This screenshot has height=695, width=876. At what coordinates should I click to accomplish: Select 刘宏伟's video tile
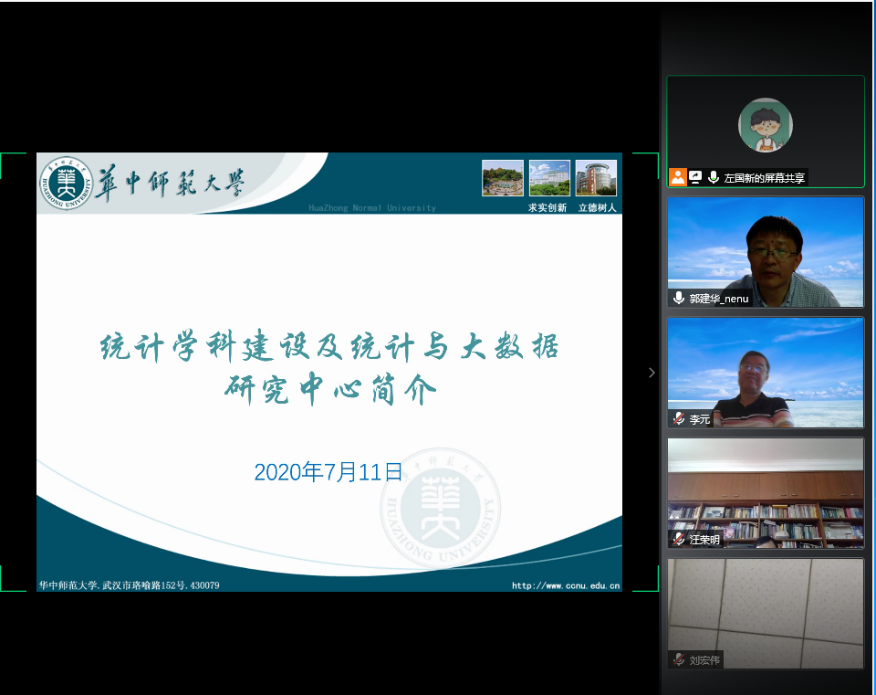[x=765, y=612]
